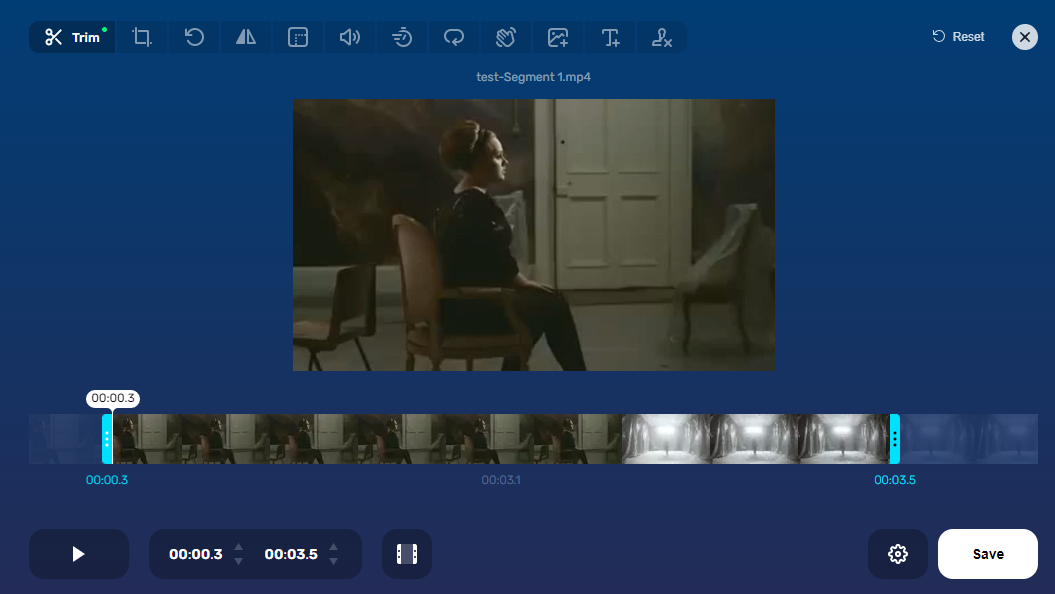Click the file name test-Segment 1.mp4
The height and width of the screenshot is (594, 1055).
pos(534,77)
